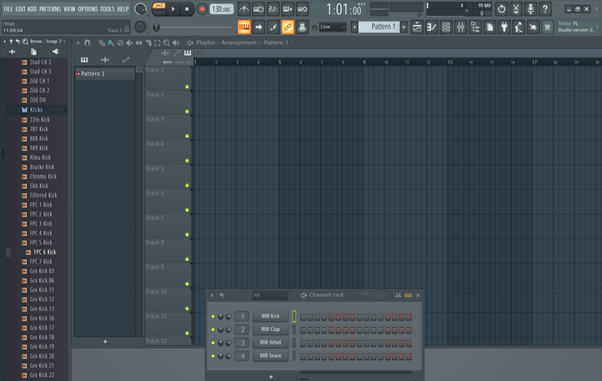Image resolution: width=602 pixels, height=381 pixels.
Task: Click the tempo tapper icon
Action: (519, 27)
